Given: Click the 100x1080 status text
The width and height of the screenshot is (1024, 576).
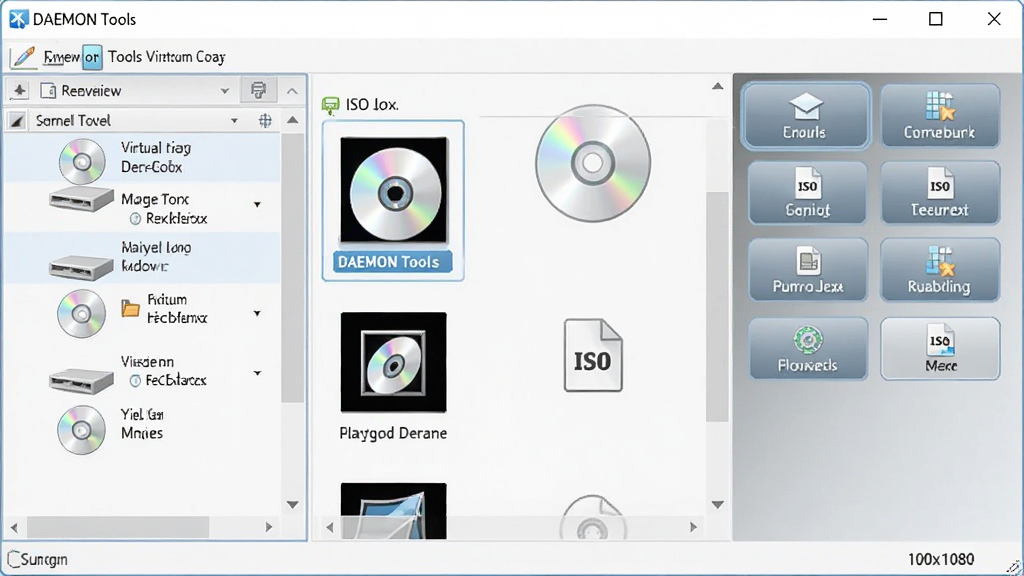Looking at the screenshot, I should (x=940, y=560).
